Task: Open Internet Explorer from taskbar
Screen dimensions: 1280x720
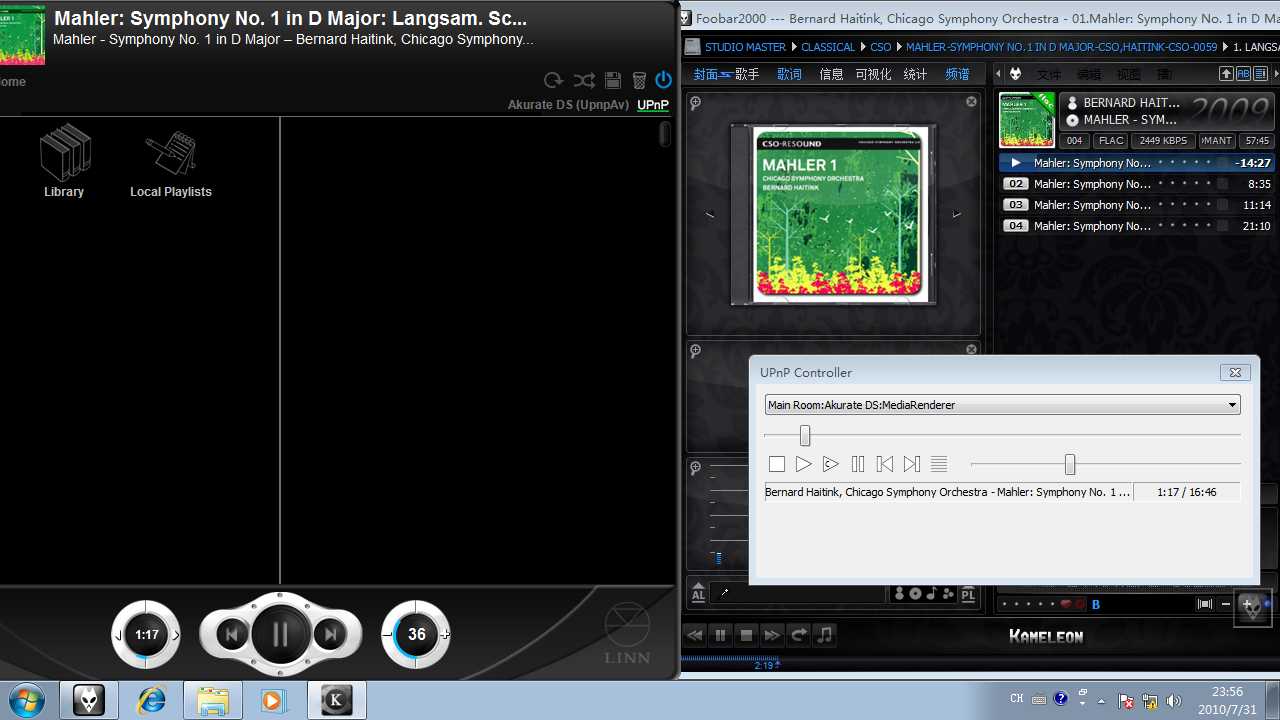Action: point(151,700)
